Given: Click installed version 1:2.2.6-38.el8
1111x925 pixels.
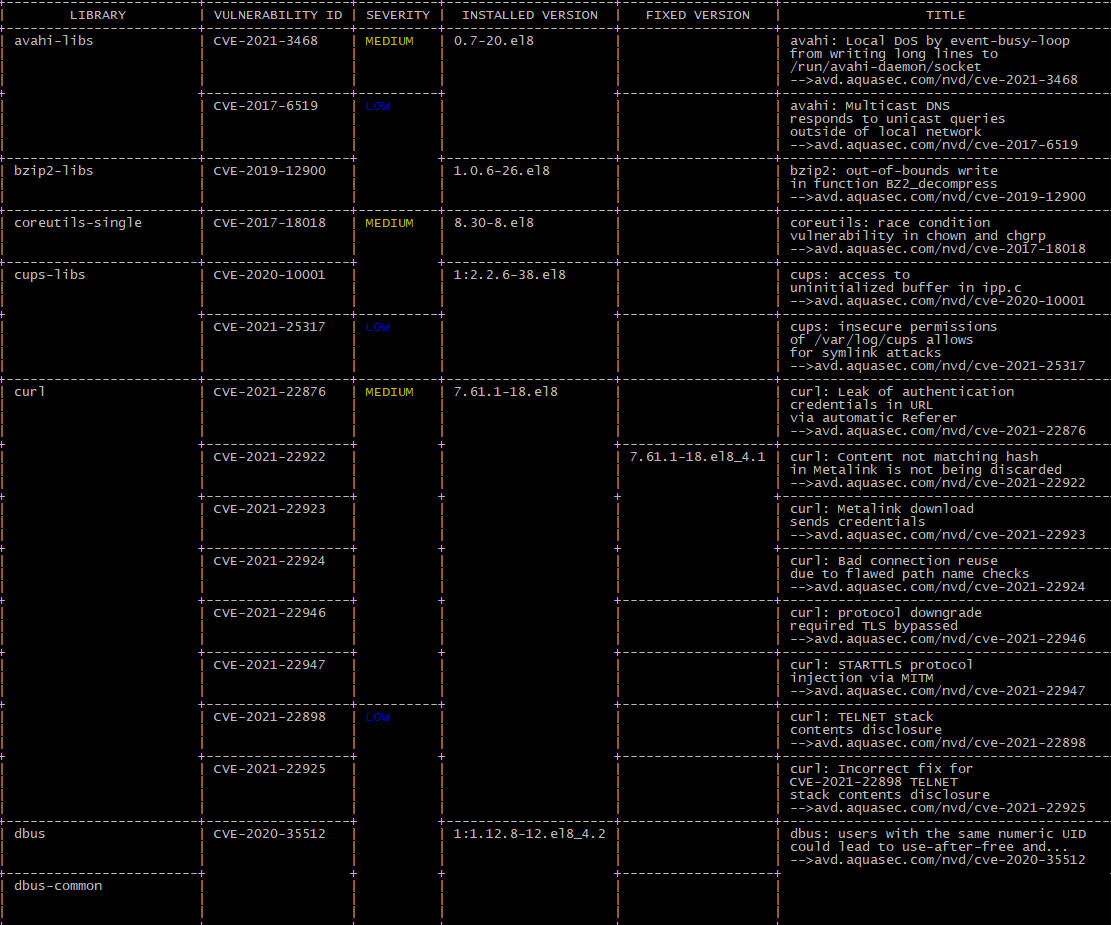Looking at the screenshot, I should coord(509,274).
